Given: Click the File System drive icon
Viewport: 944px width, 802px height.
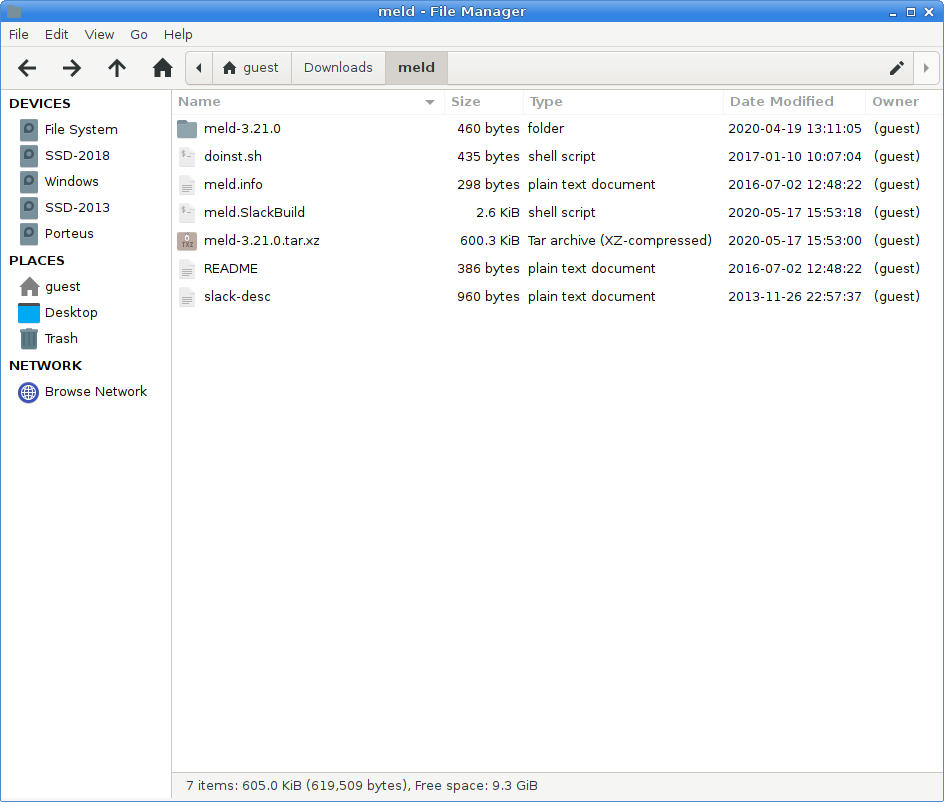Looking at the screenshot, I should tap(28, 129).
